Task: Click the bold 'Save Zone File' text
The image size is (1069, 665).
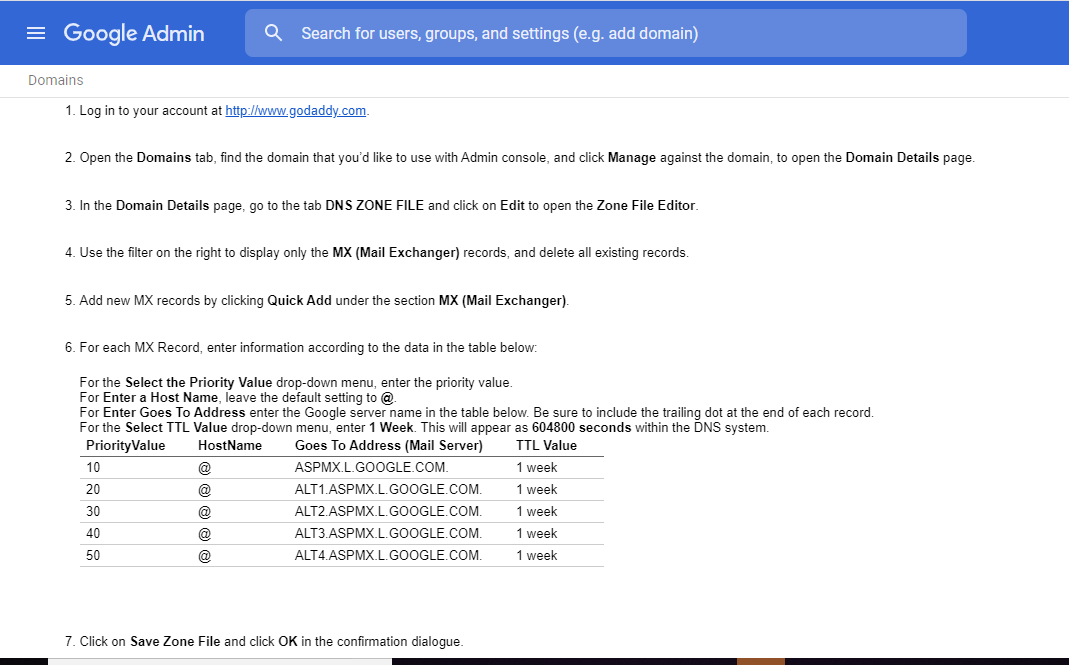Action: (x=175, y=641)
